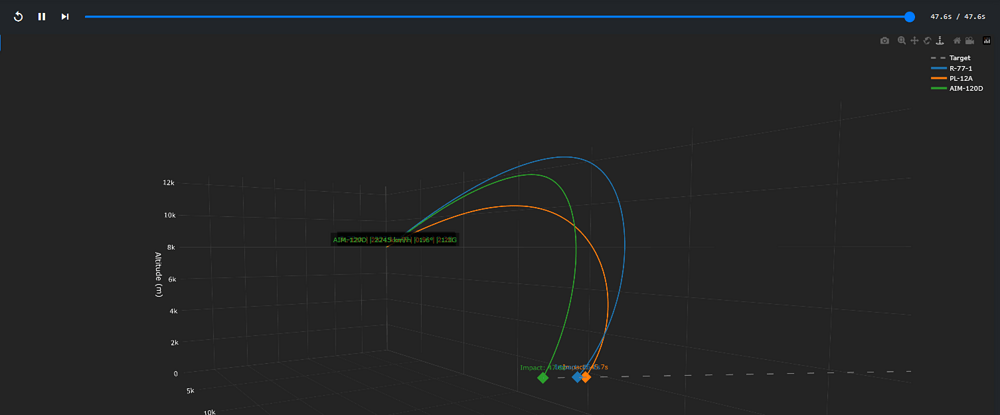1000x415 pixels.
Task: Click the orange PL-12A impact marker
Action: pos(585,377)
